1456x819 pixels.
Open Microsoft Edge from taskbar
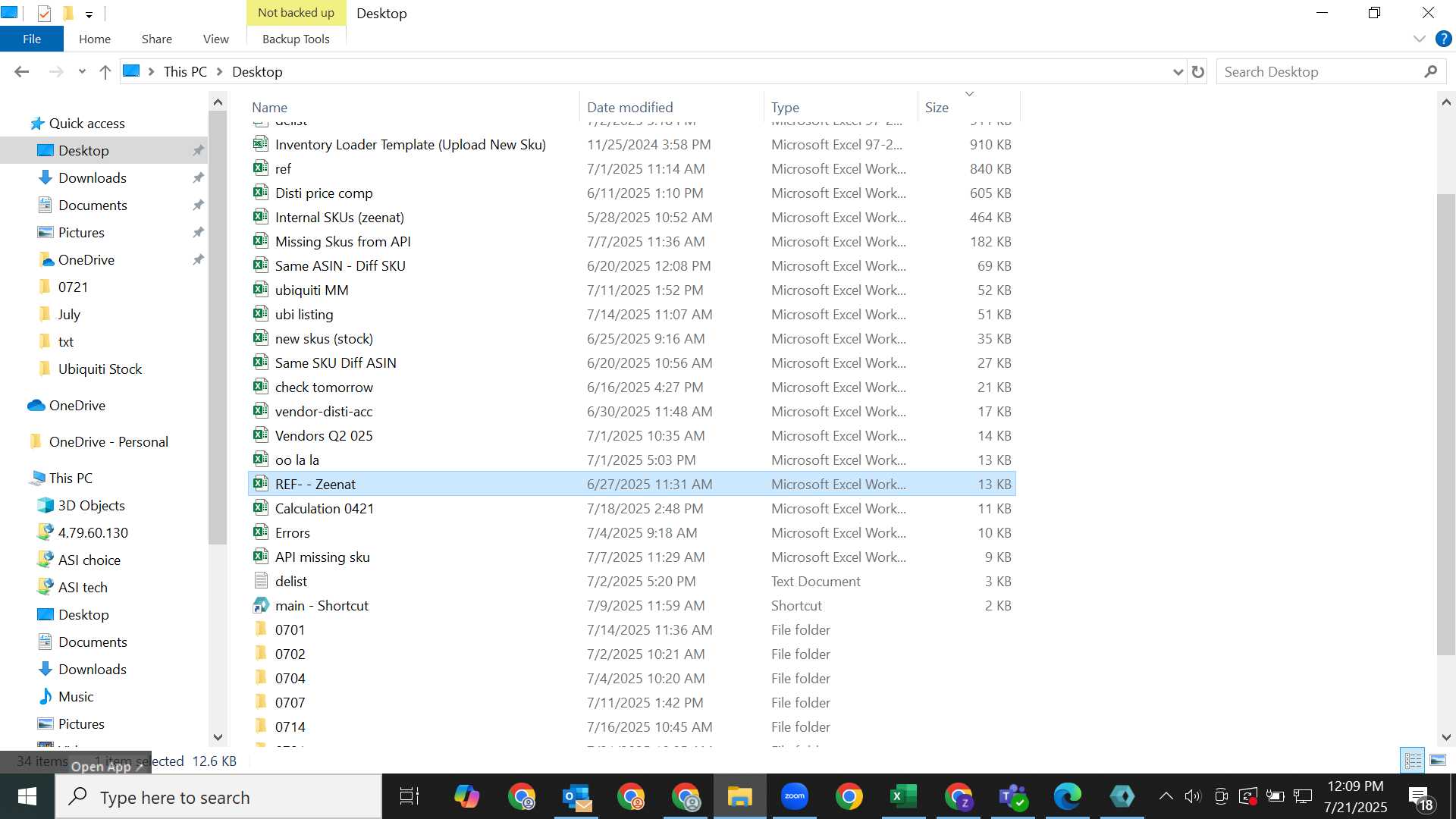1068,797
